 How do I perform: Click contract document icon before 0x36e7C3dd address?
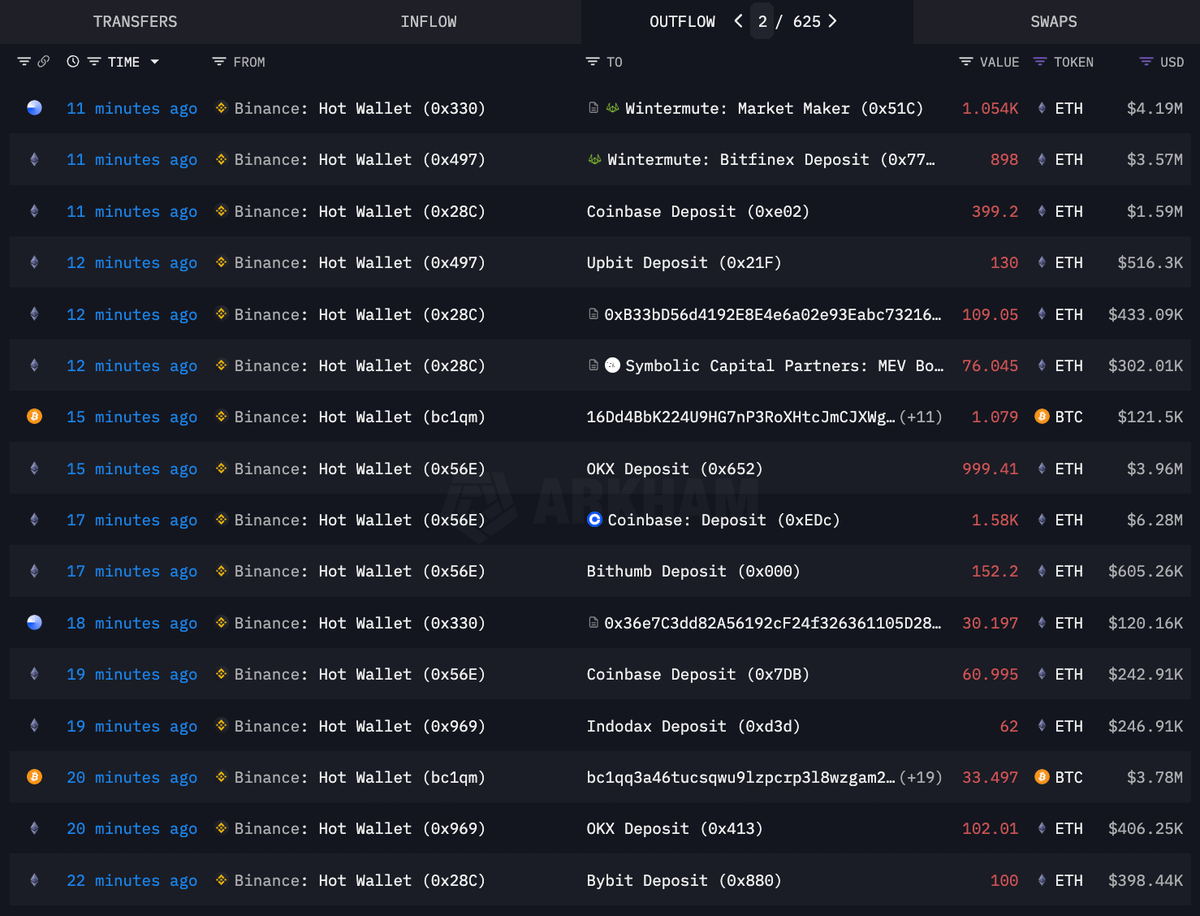pyautogui.click(x=594, y=623)
